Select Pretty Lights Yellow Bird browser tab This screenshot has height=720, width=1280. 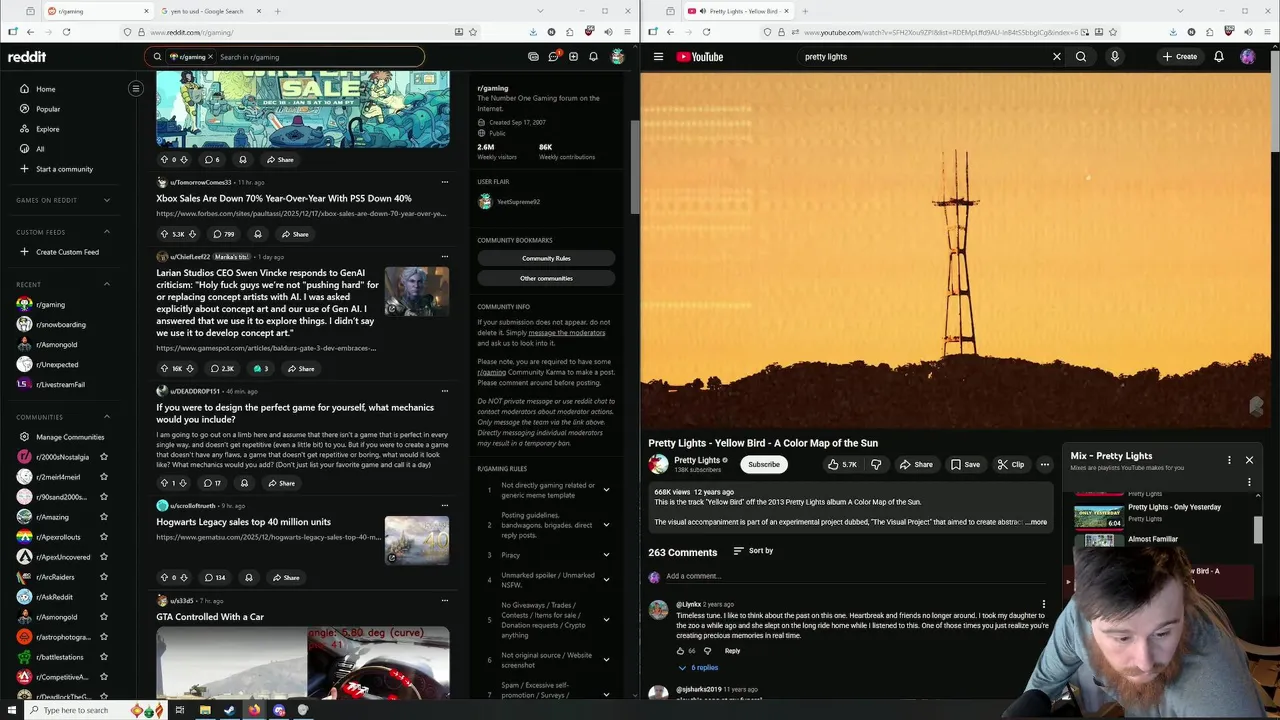(738, 11)
